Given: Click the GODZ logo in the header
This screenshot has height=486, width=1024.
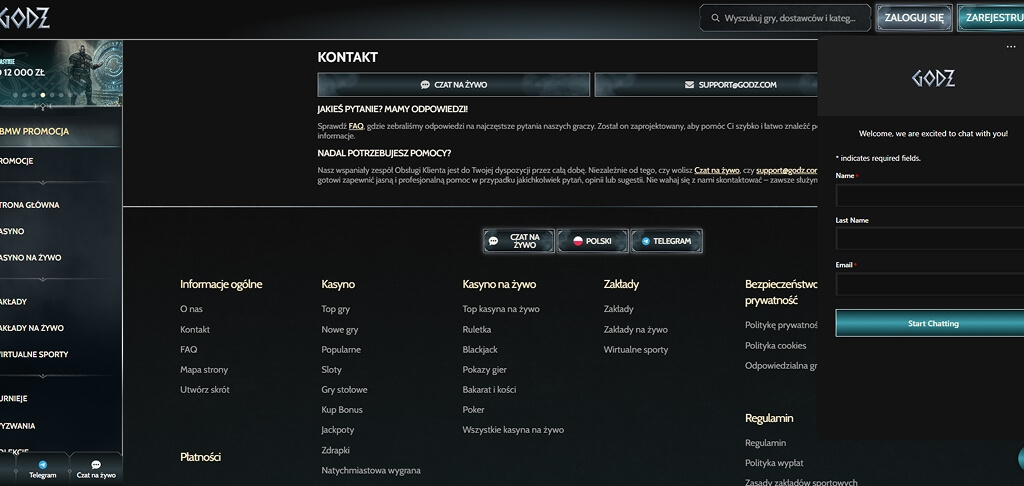Looking at the screenshot, I should click(25, 18).
